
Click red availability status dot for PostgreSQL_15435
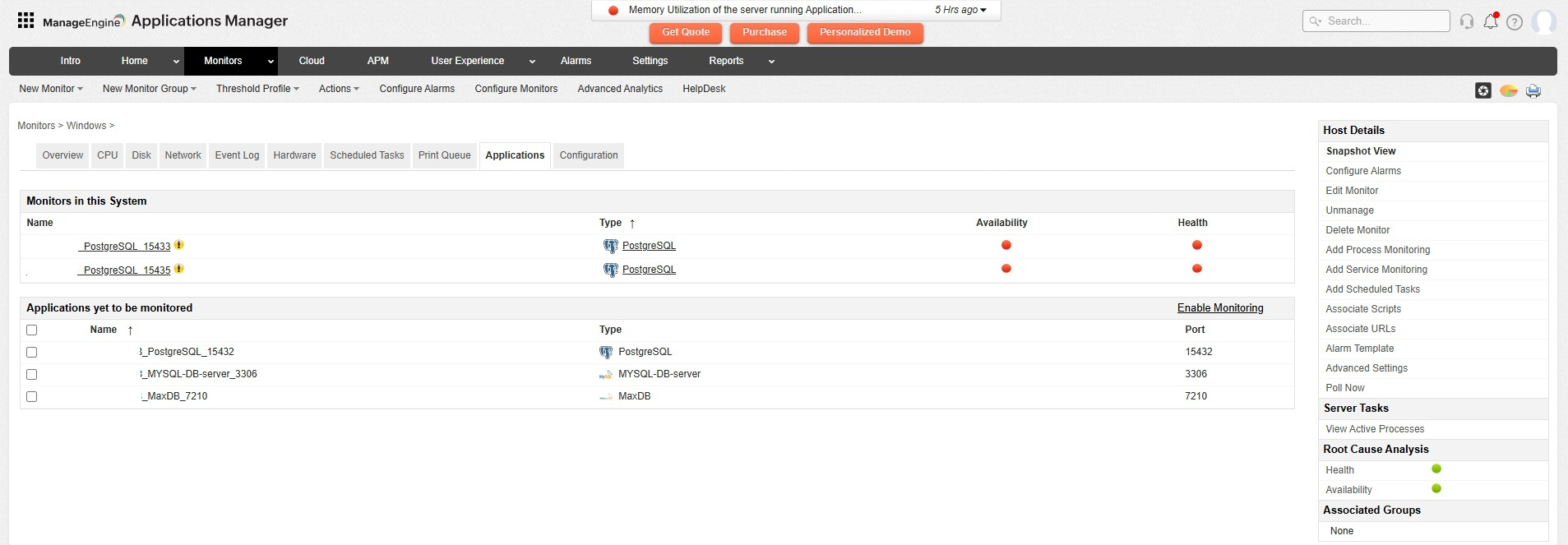pos(1006,269)
